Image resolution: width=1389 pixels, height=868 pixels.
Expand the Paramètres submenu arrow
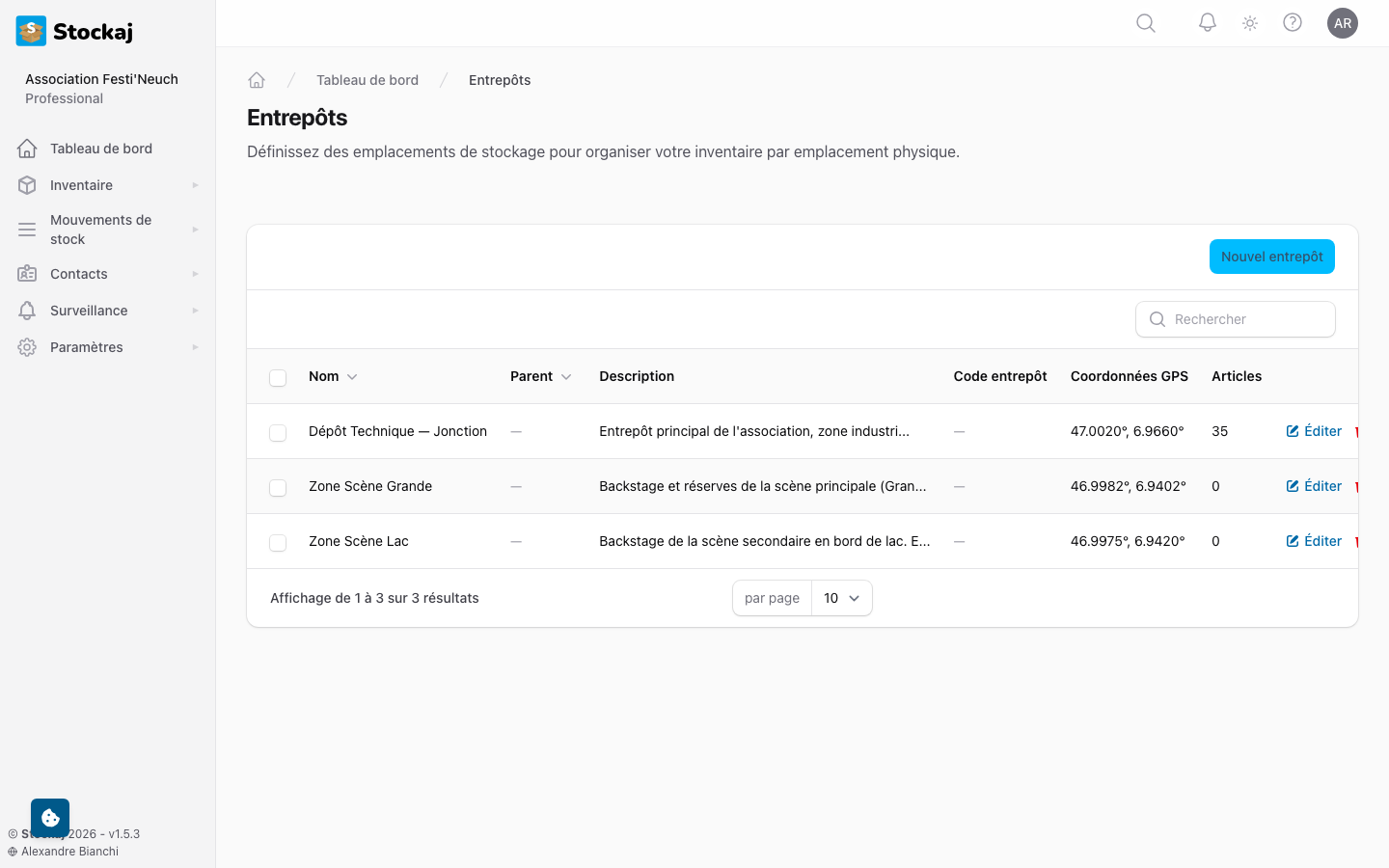[195, 347]
